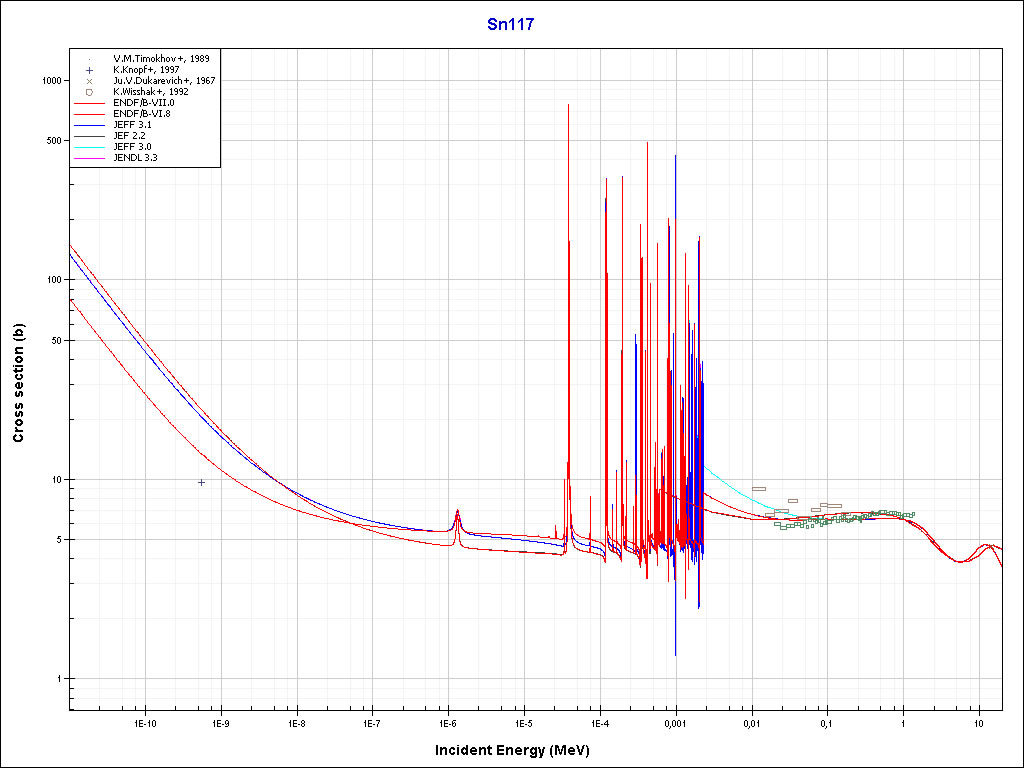Click the square marker beside K.Wisshak+, 1992
This screenshot has height=768, width=1024.
(89, 92)
